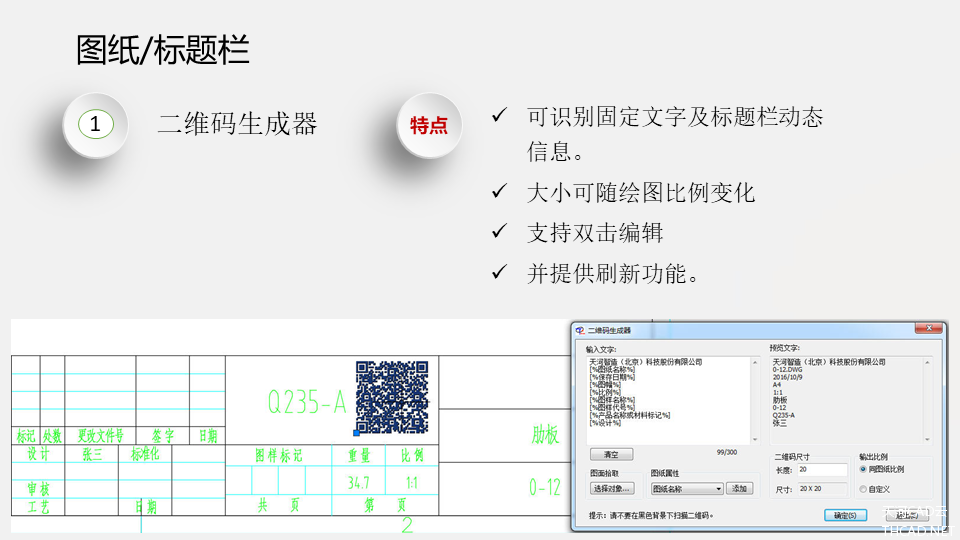Click the 重量 header cell
Image resolution: width=960 pixels, height=540 pixels.
(359, 456)
